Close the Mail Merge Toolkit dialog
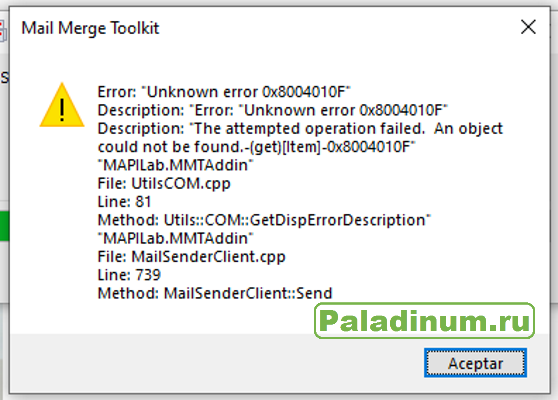This screenshot has width=558, height=400. point(528,27)
